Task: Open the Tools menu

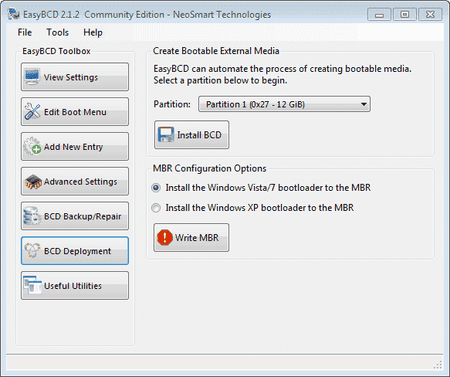Action: point(57,32)
